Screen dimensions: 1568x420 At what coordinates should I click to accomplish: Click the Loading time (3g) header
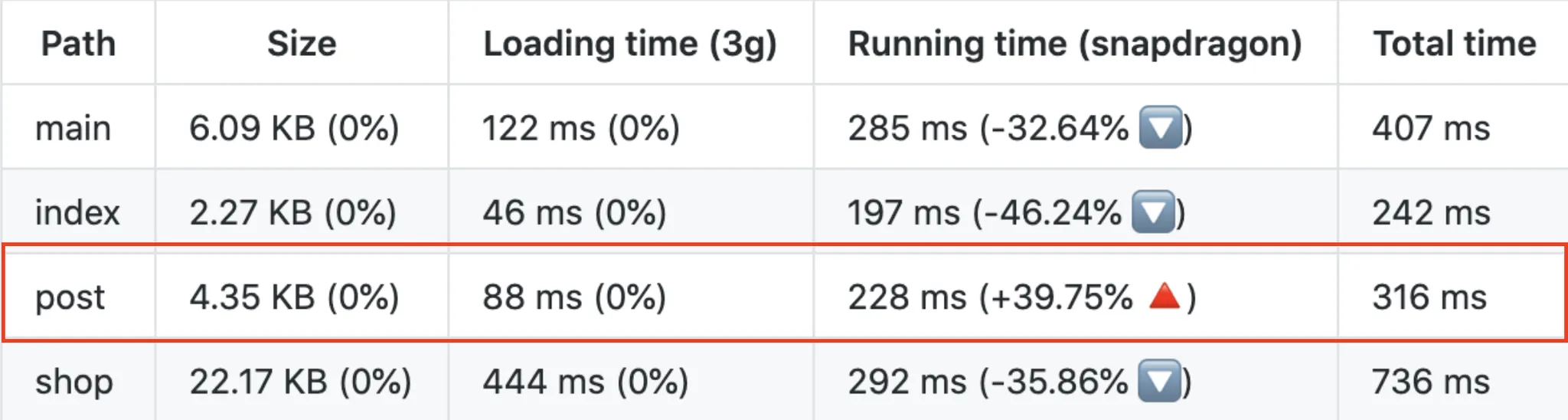pyautogui.click(x=630, y=44)
